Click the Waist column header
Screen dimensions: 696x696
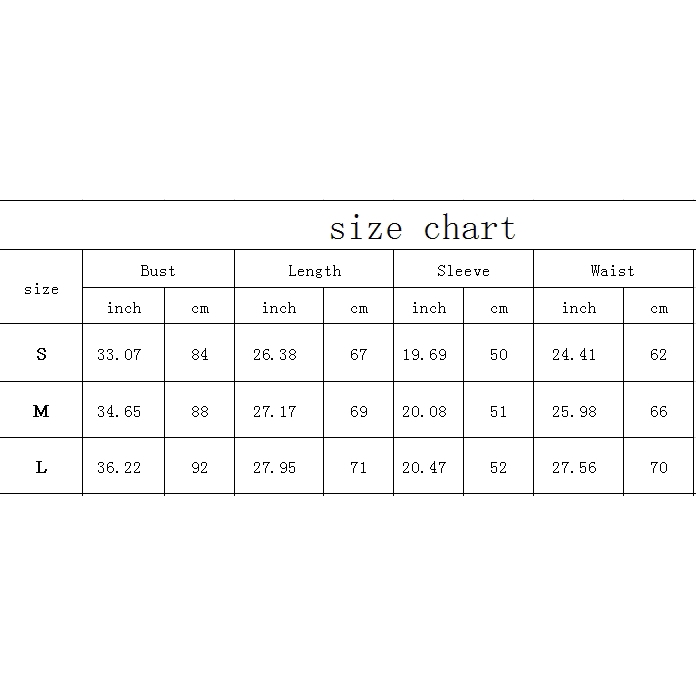coord(612,270)
